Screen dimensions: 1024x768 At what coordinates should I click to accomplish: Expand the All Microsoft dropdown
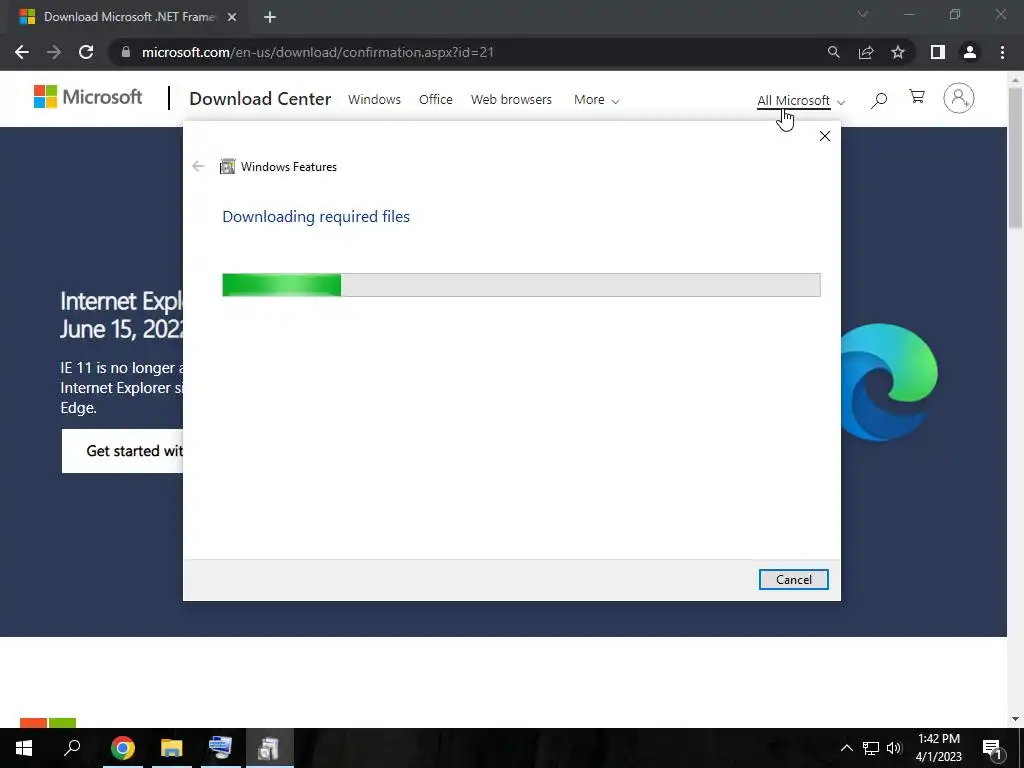[801, 101]
